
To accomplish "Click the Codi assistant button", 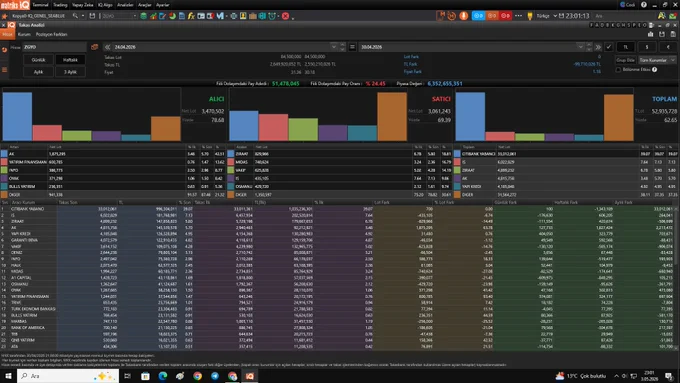I will coord(628,5).
